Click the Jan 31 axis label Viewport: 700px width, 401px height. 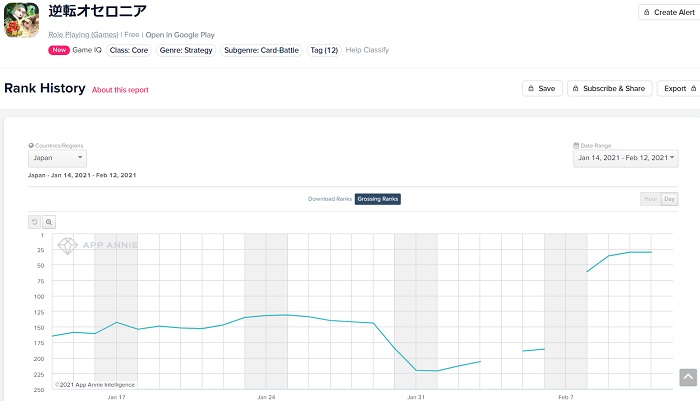tap(416, 397)
